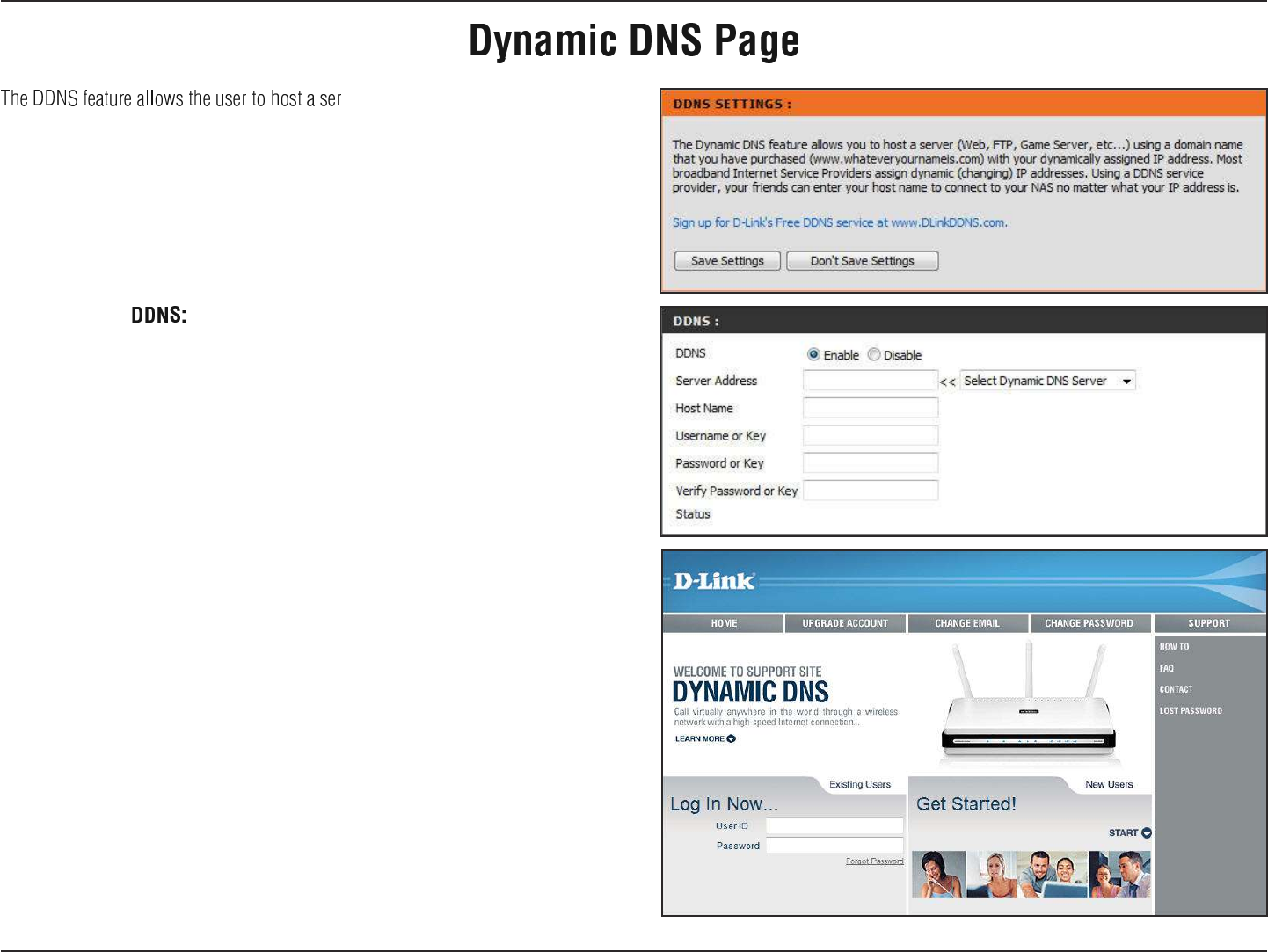Click the Password or Key field
Image resolution: width=1268 pixels, height=952 pixels.
871,462
